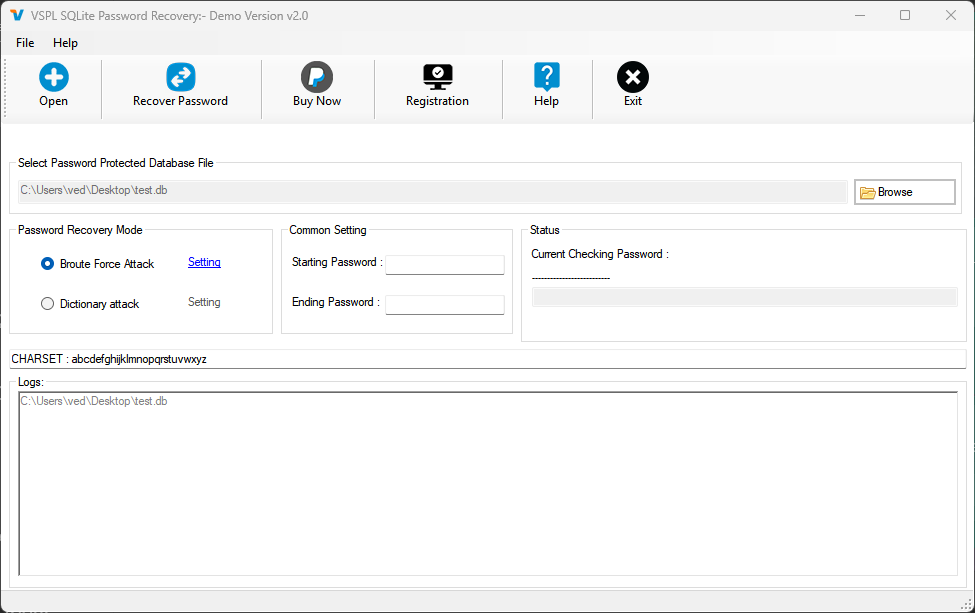Image resolution: width=975 pixels, height=613 pixels.
Task: Open the File menu
Action: tap(25, 43)
